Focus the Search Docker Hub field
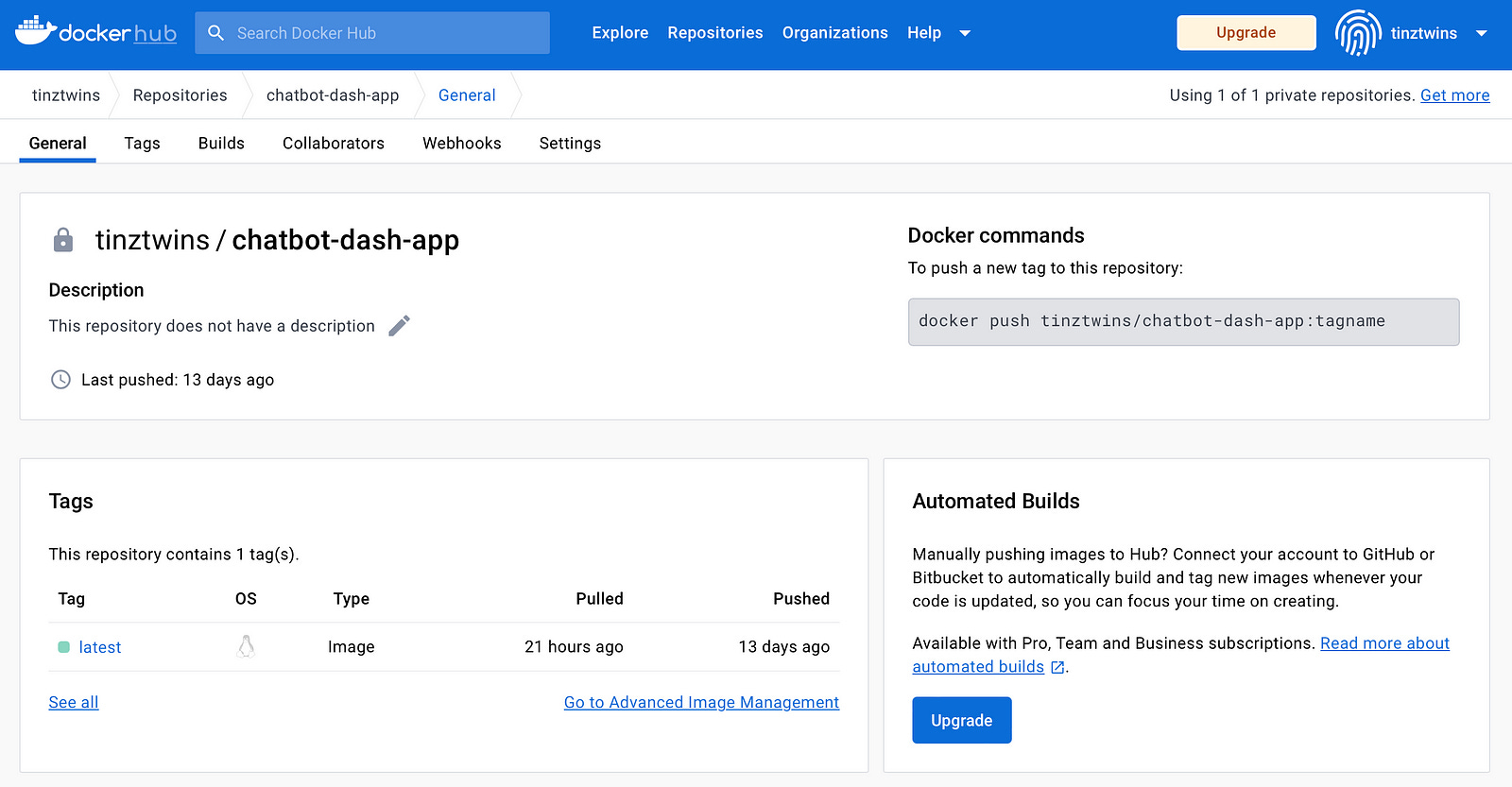The width and height of the screenshot is (1512, 787). 372,33
